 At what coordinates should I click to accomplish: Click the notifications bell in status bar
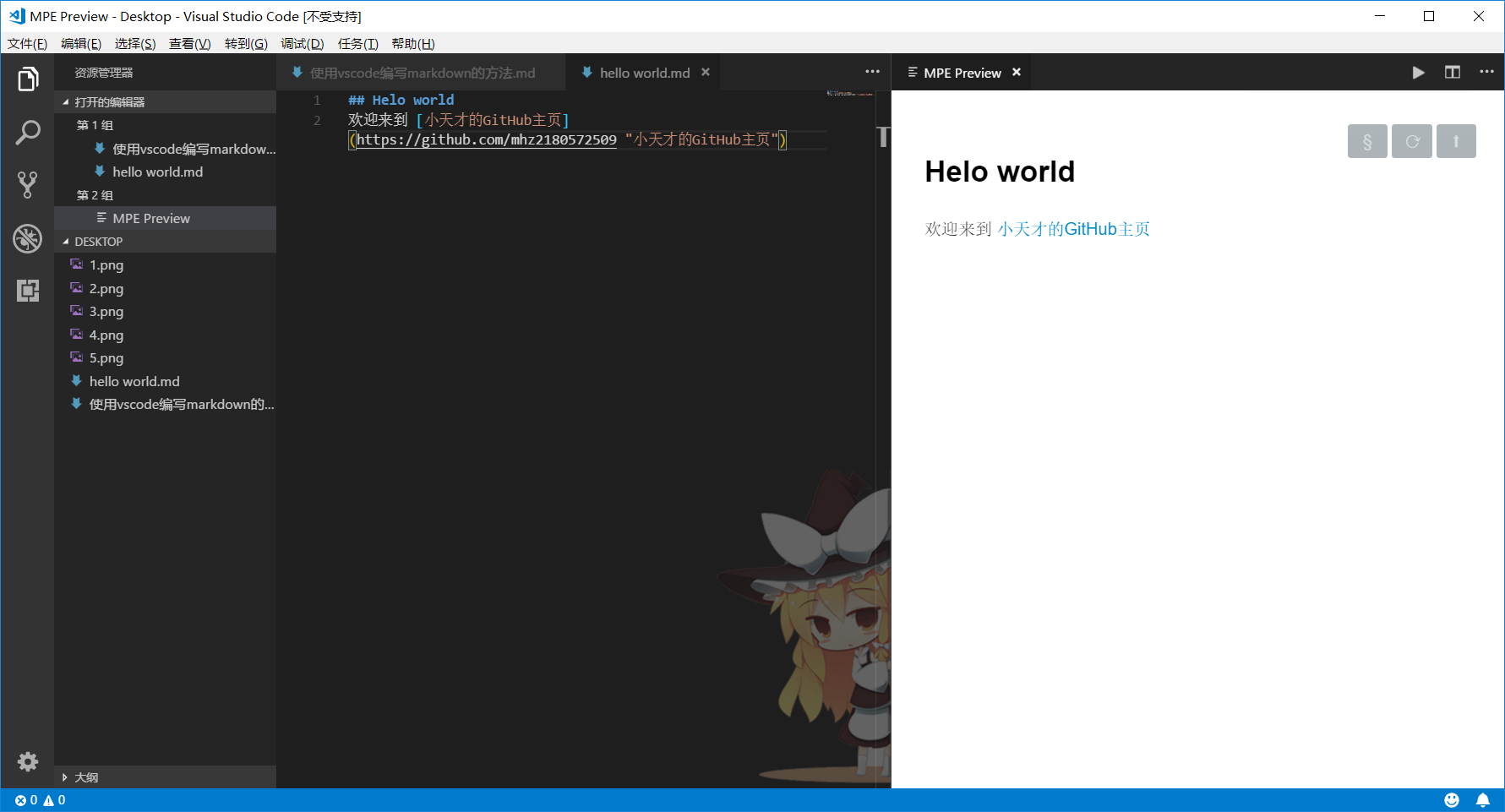(x=1482, y=800)
